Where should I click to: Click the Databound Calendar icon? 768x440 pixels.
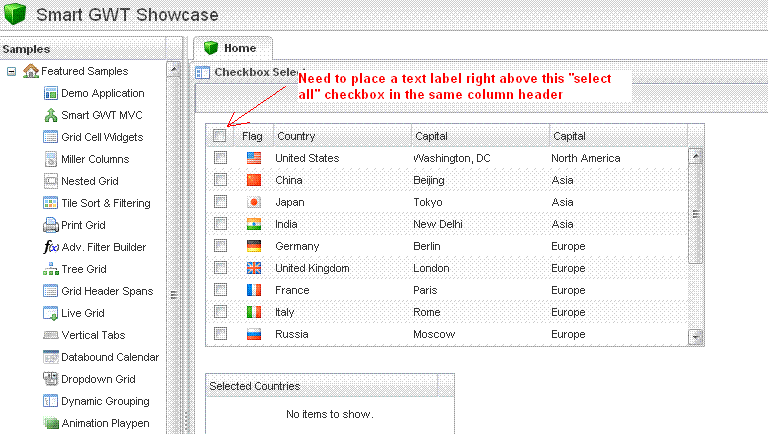tap(51, 357)
